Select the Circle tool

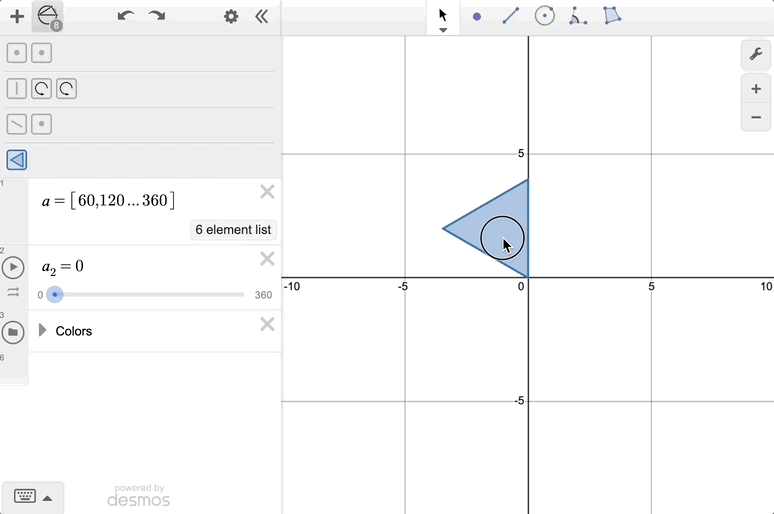pos(544,16)
